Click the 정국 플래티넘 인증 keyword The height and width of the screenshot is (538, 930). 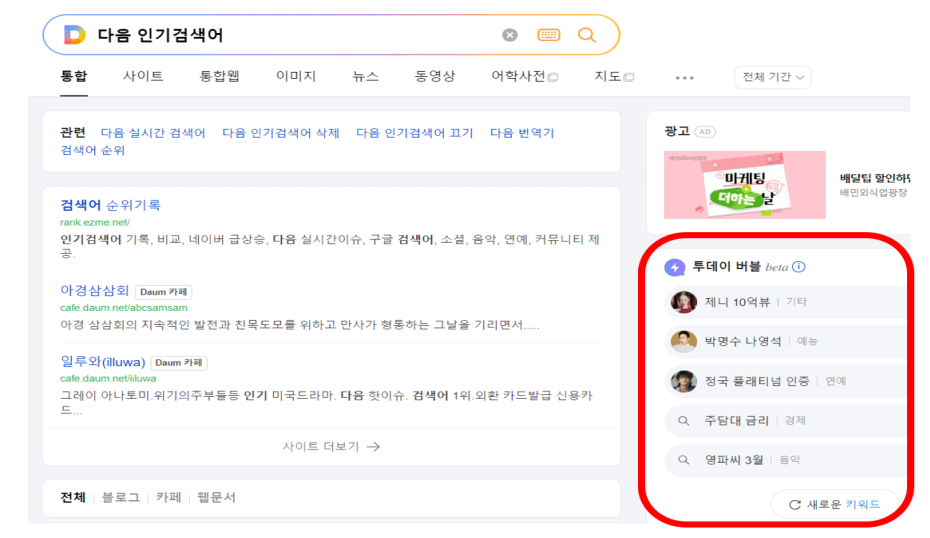click(x=757, y=381)
